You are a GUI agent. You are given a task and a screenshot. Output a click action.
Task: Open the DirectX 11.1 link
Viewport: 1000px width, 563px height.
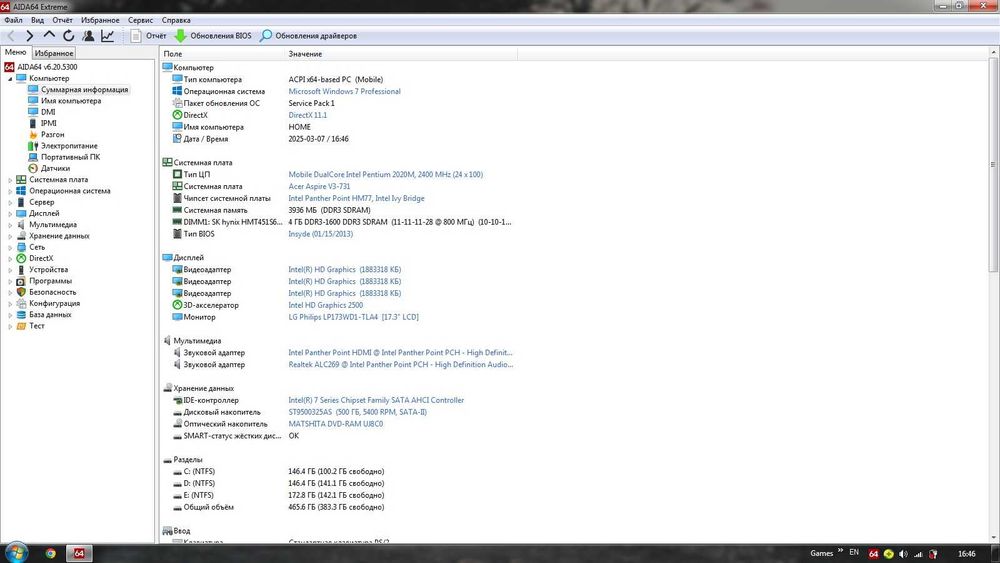click(x=307, y=115)
